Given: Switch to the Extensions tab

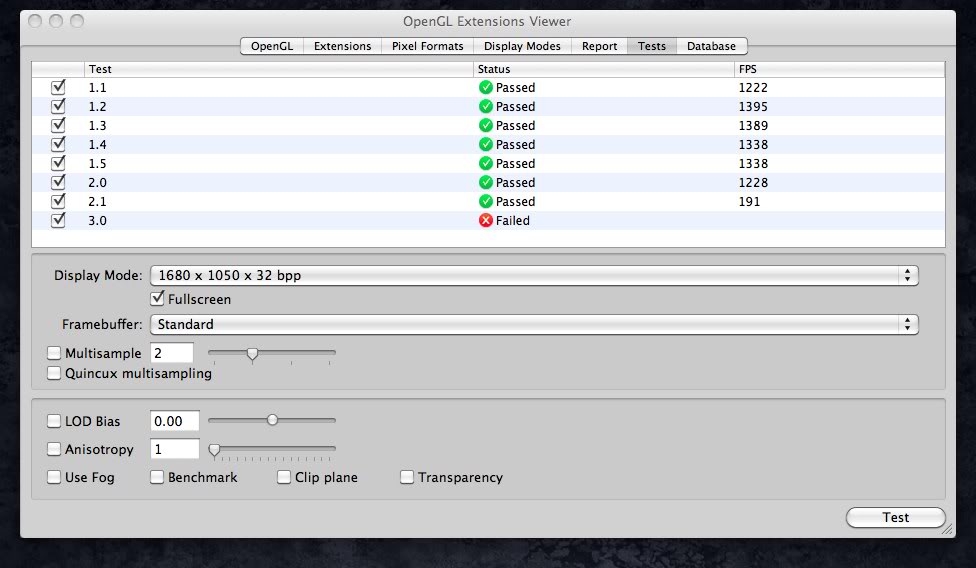Looking at the screenshot, I should pyautogui.click(x=342, y=46).
